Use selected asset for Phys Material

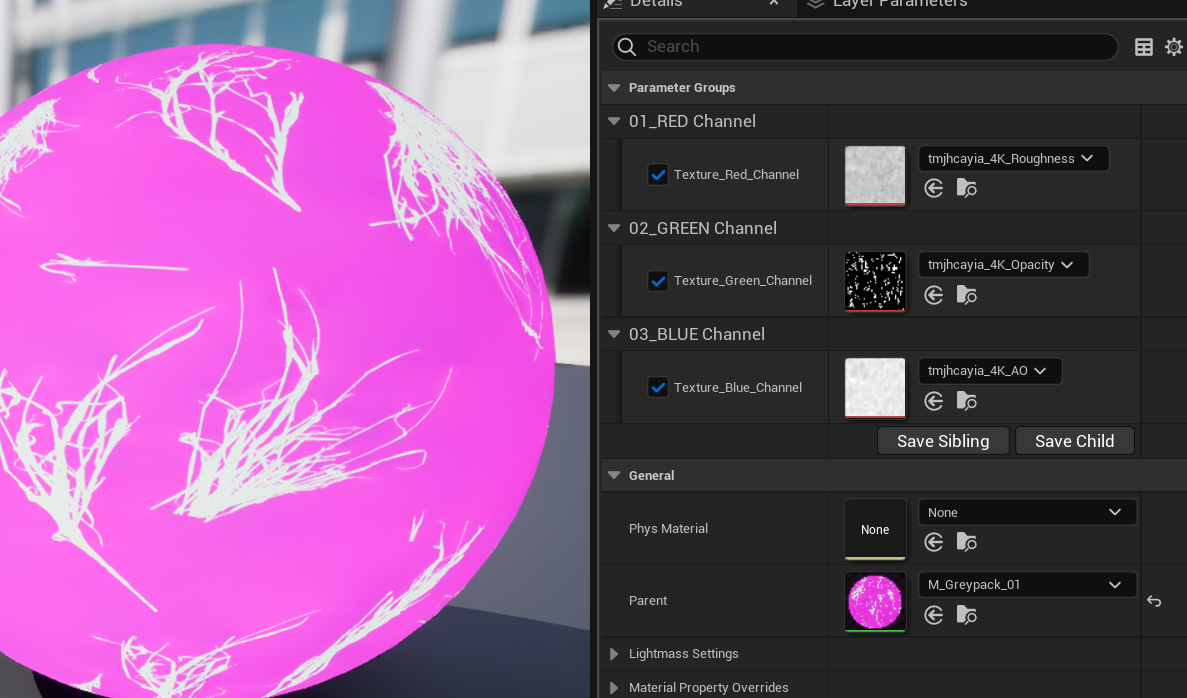tap(933, 542)
